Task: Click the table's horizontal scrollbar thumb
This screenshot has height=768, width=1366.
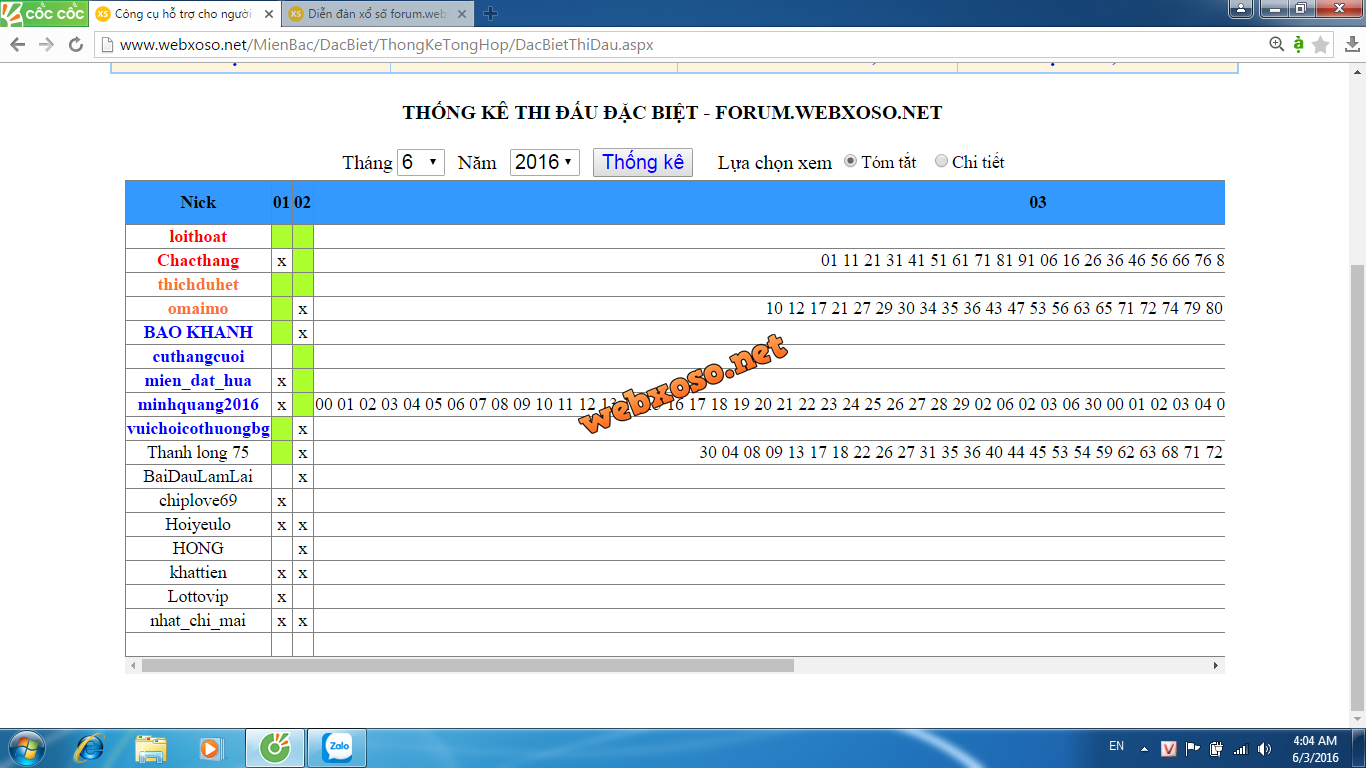Action: pyautogui.click(x=467, y=665)
